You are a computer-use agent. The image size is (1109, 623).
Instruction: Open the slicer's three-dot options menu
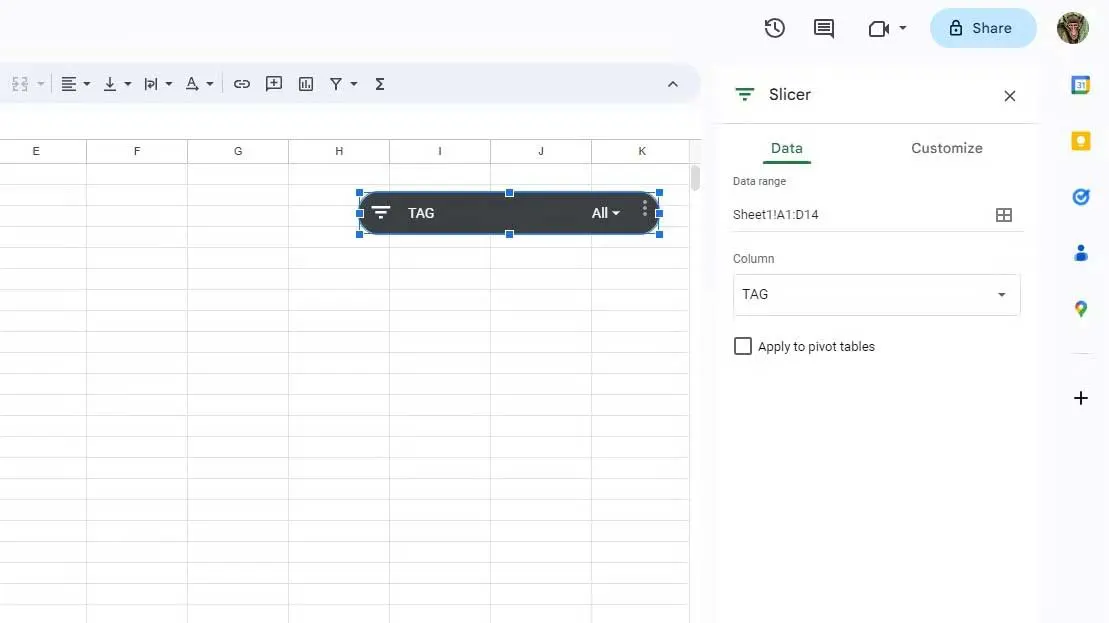click(645, 212)
